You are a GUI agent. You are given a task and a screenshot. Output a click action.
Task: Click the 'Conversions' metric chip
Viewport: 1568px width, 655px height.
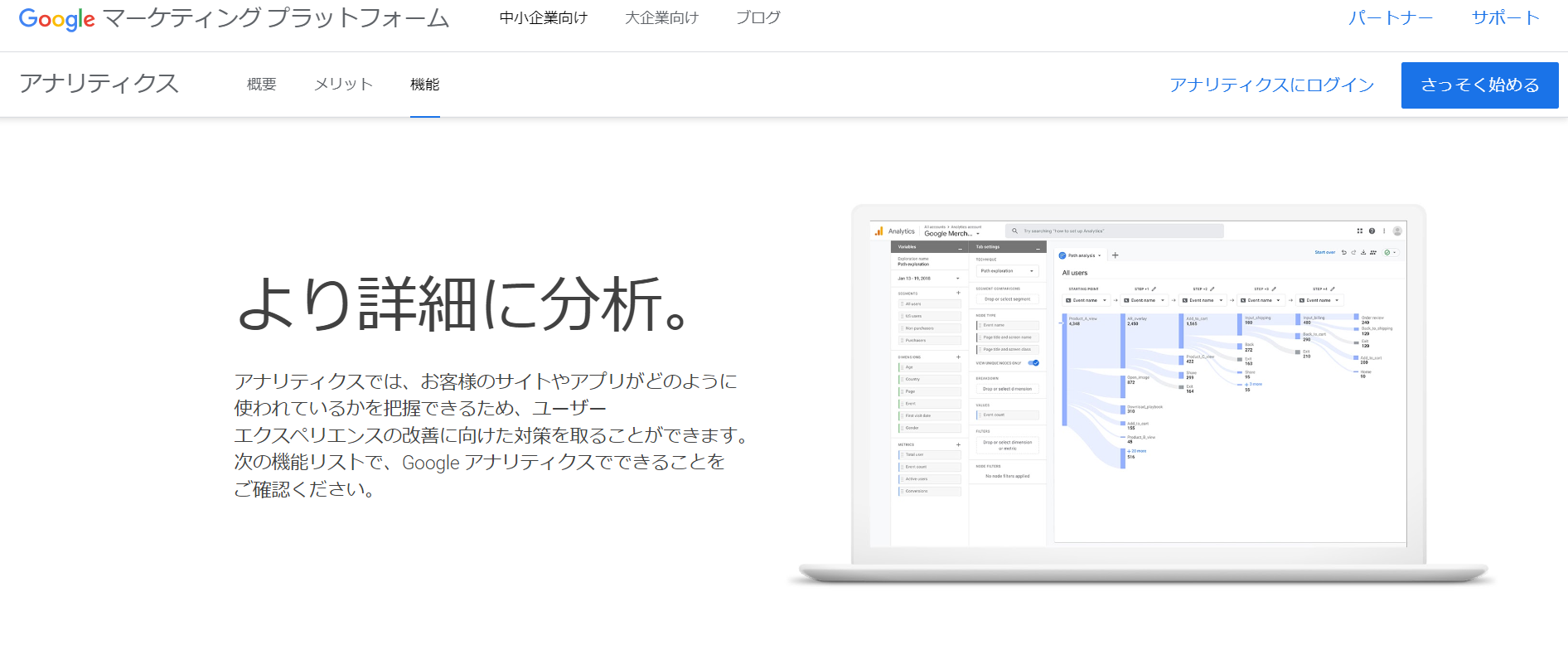(930, 491)
